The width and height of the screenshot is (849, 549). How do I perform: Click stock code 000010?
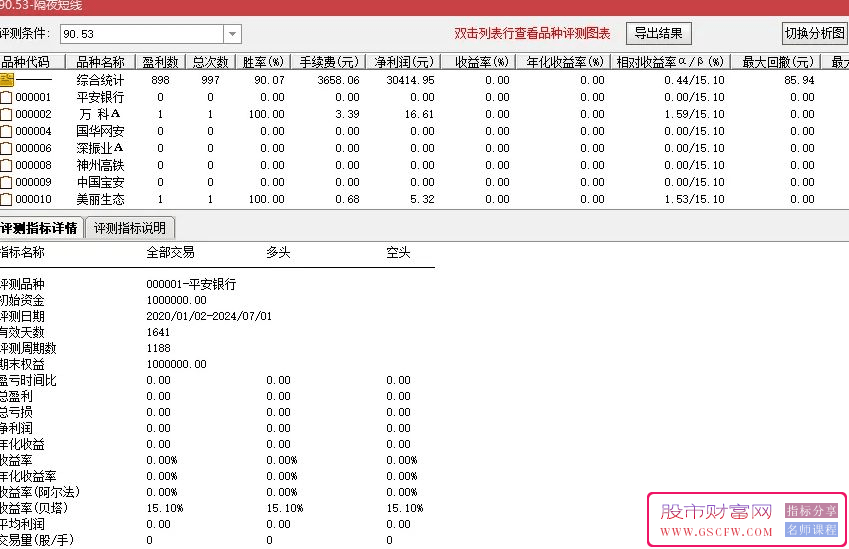click(x=34, y=199)
